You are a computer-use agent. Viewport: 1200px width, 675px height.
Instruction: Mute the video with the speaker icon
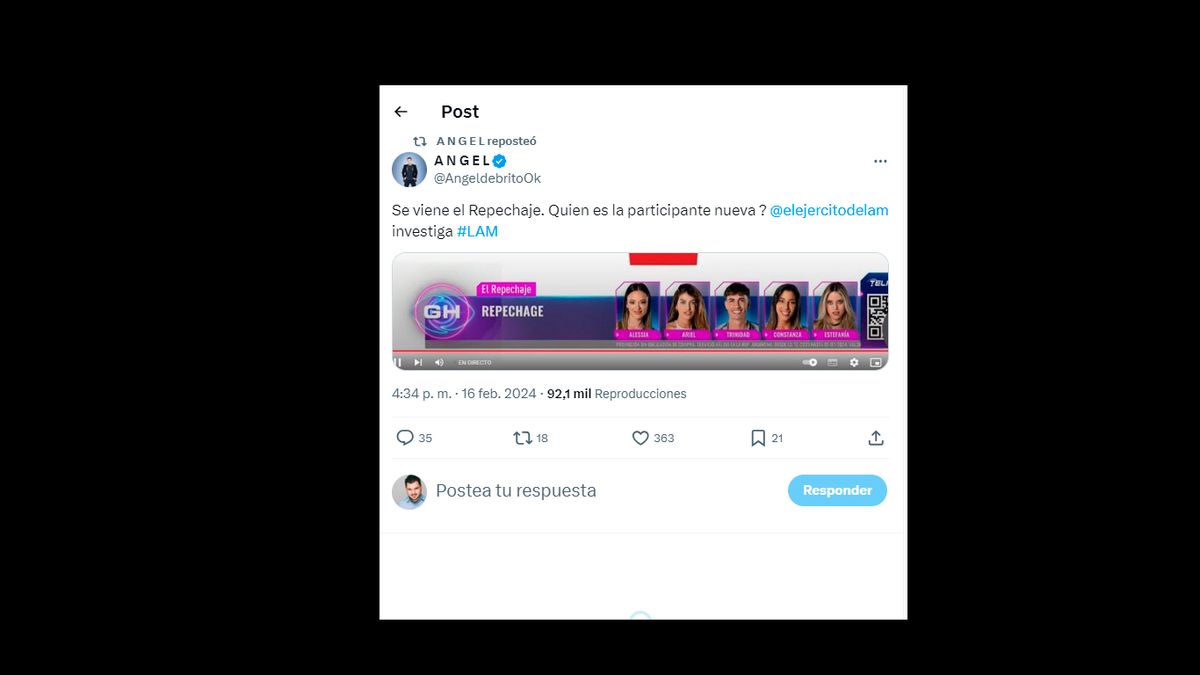click(x=439, y=362)
